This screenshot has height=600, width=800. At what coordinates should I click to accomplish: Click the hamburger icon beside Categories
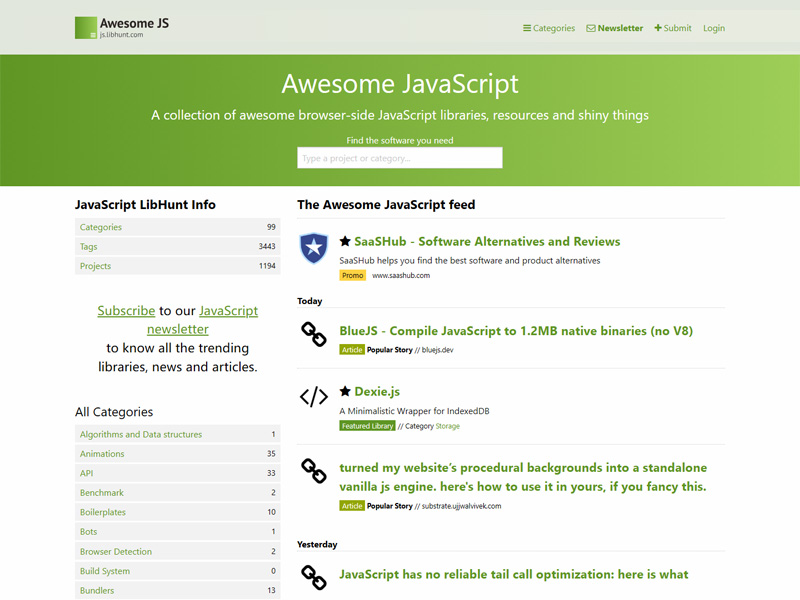pyautogui.click(x=527, y=28)
